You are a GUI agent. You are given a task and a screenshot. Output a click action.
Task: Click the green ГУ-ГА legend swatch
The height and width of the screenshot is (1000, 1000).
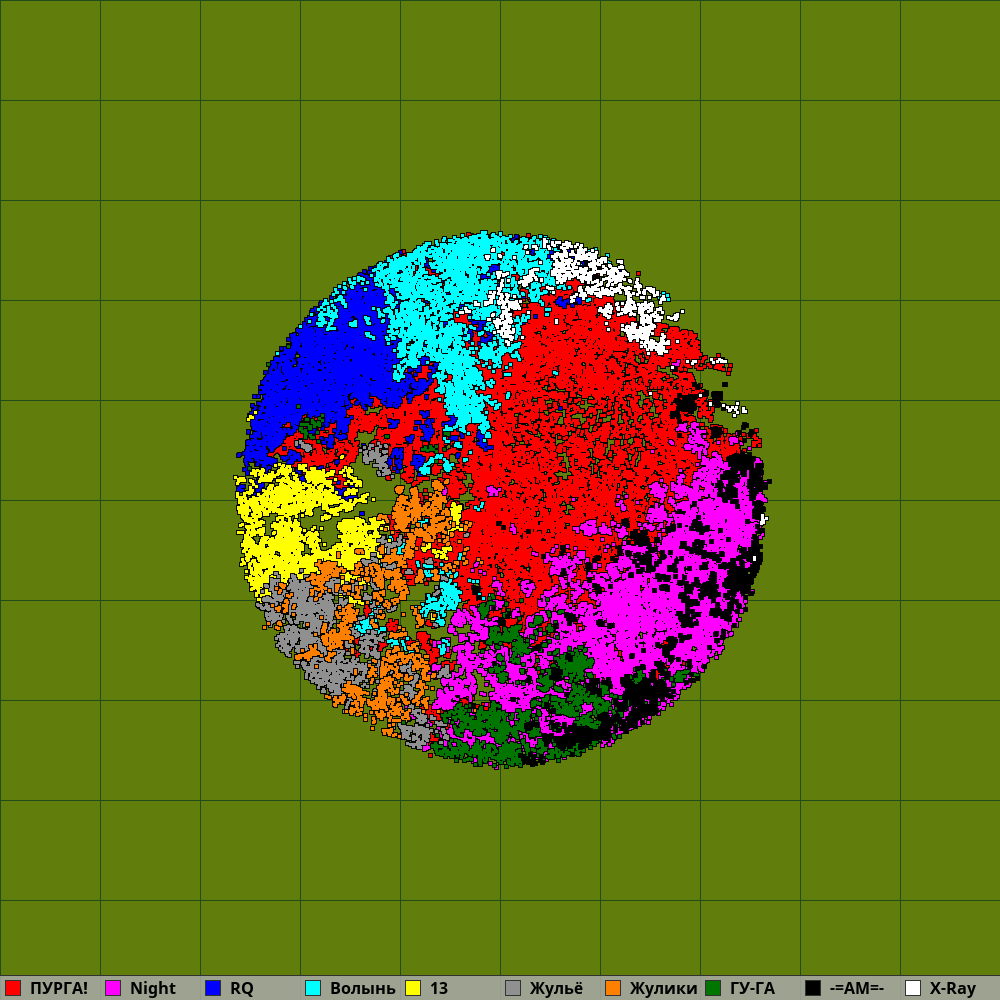[713, 988]
